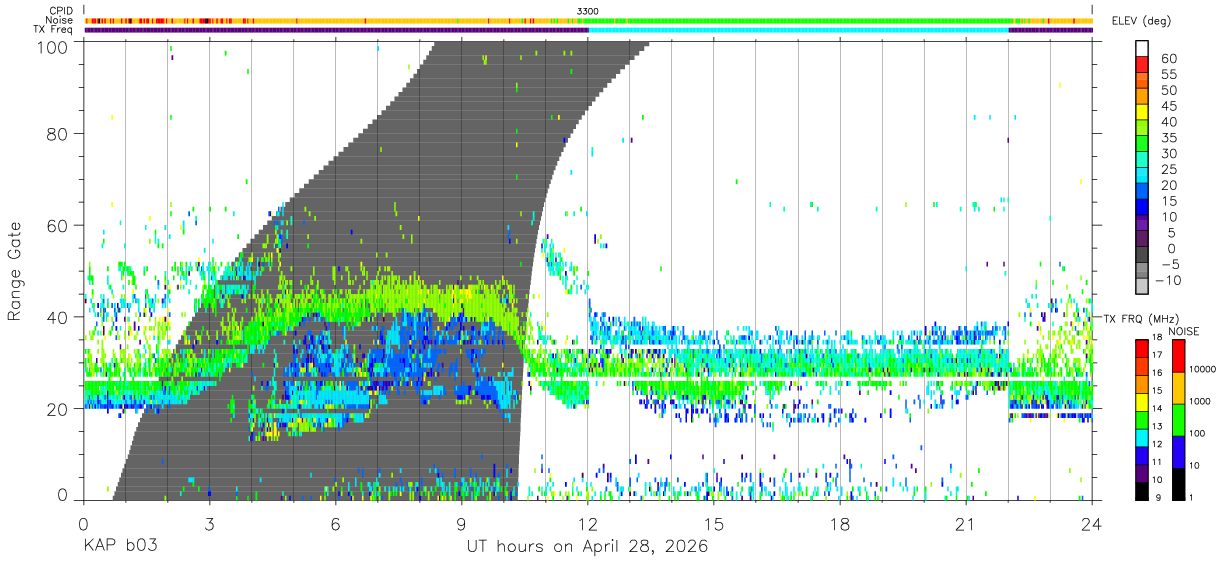The height and width of the screenshot is (567, 1228).
Task: Click the Range Gate axis title
Action: click(x=16, y=271)
